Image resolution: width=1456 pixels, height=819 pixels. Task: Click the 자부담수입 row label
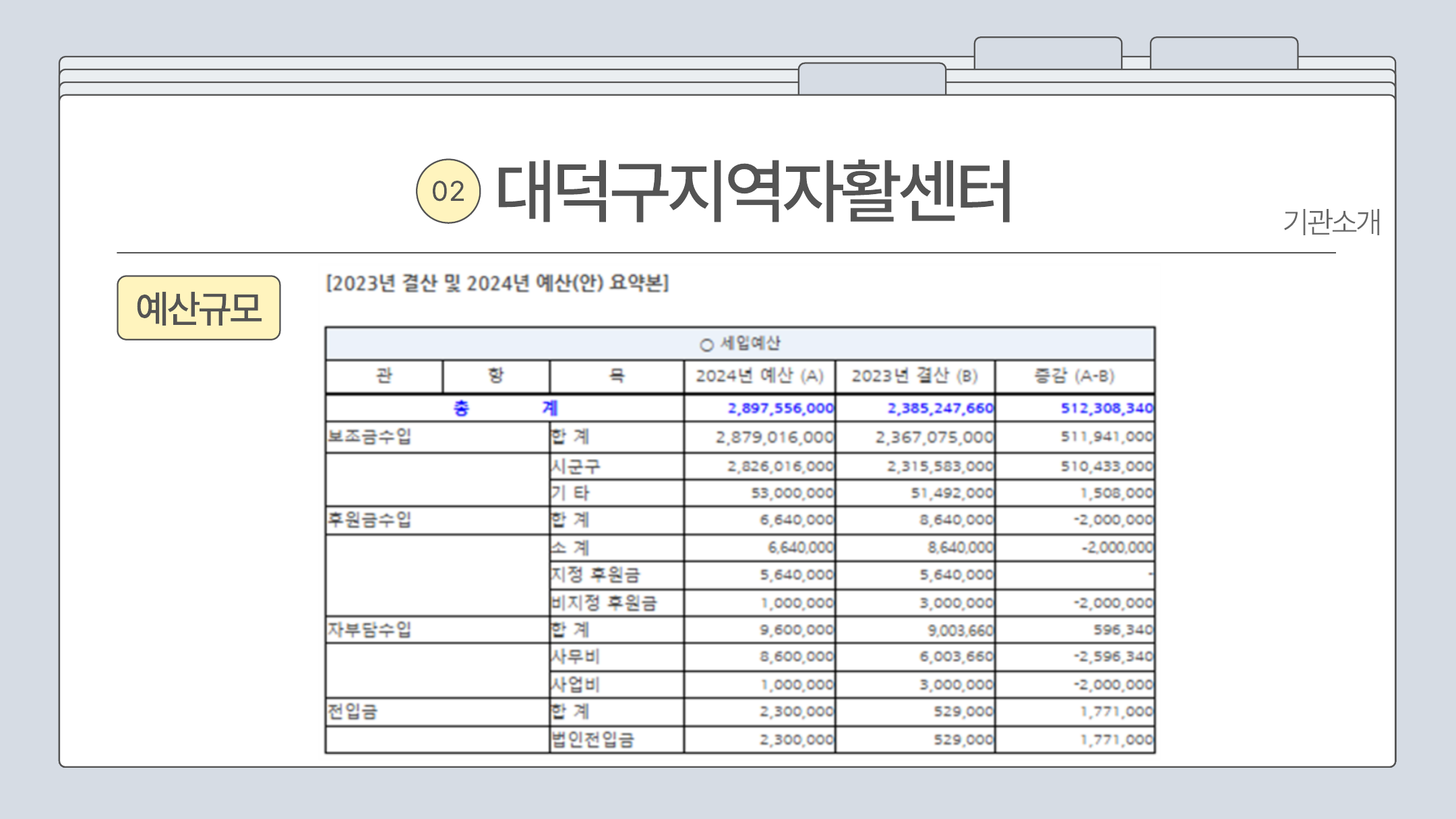click(369, 630)
